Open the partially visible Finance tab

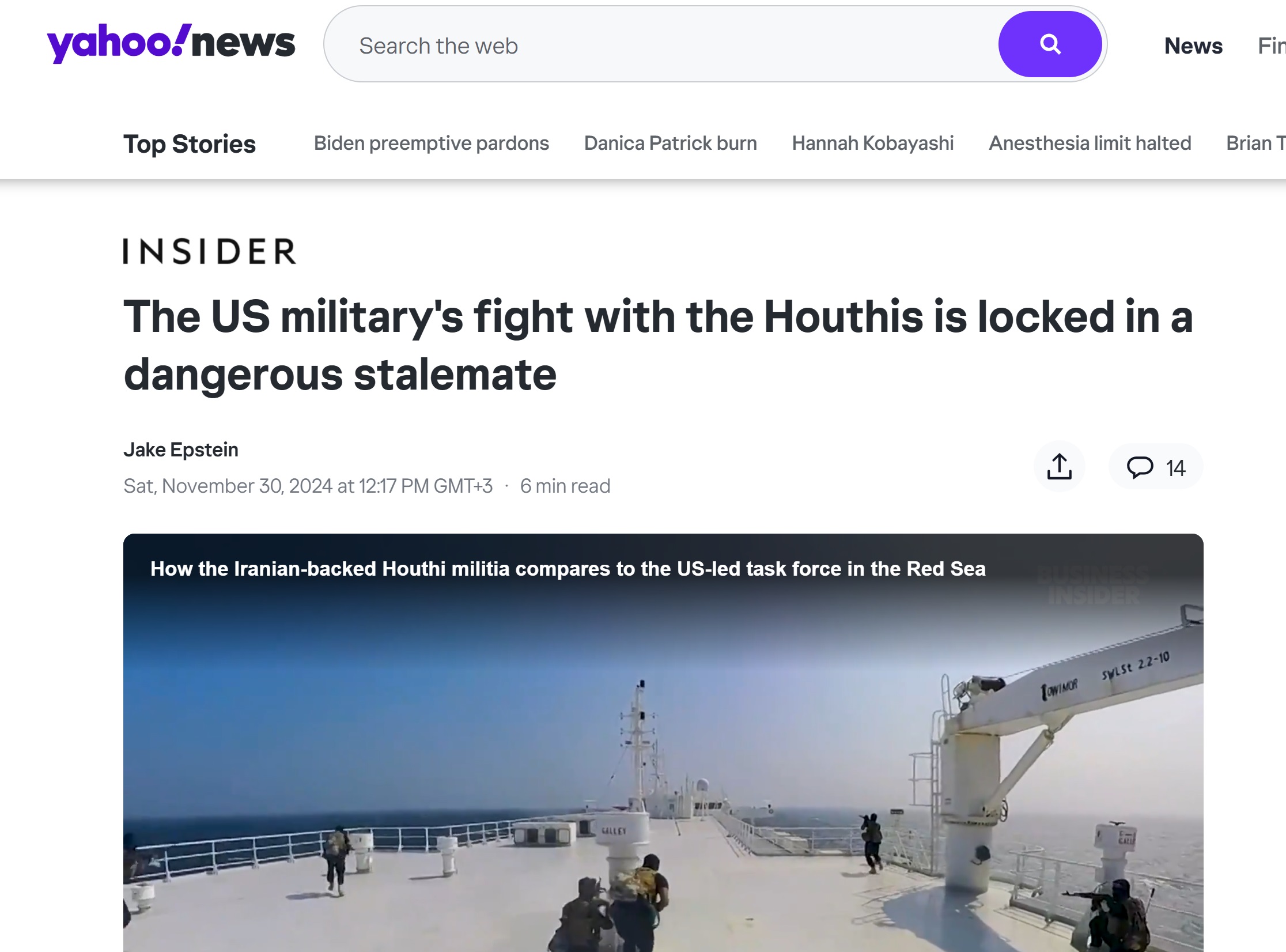[1272, 46]
